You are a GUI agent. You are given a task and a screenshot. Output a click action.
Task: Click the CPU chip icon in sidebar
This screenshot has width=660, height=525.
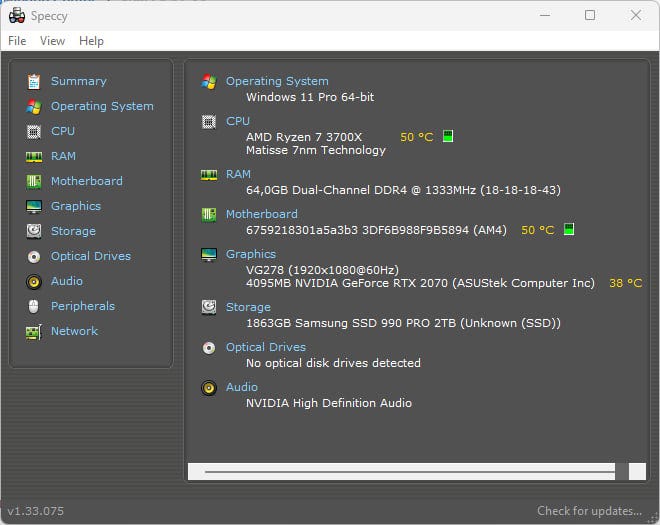(34, 131)
